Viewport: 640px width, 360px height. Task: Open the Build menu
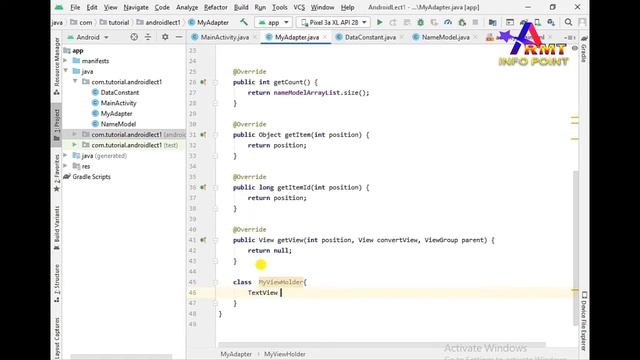pos(241,7)
